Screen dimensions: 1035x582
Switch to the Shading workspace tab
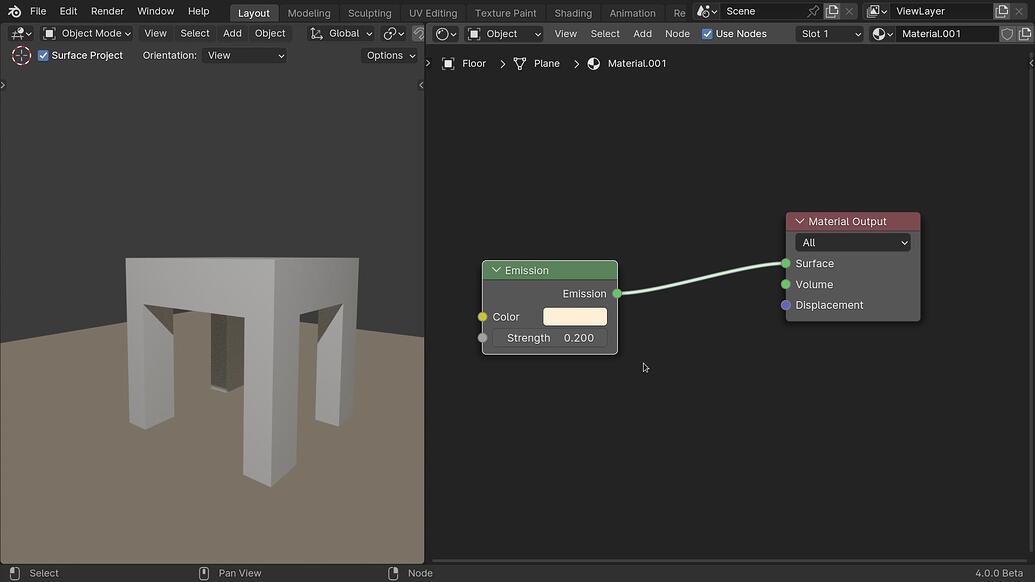[573, 13]
